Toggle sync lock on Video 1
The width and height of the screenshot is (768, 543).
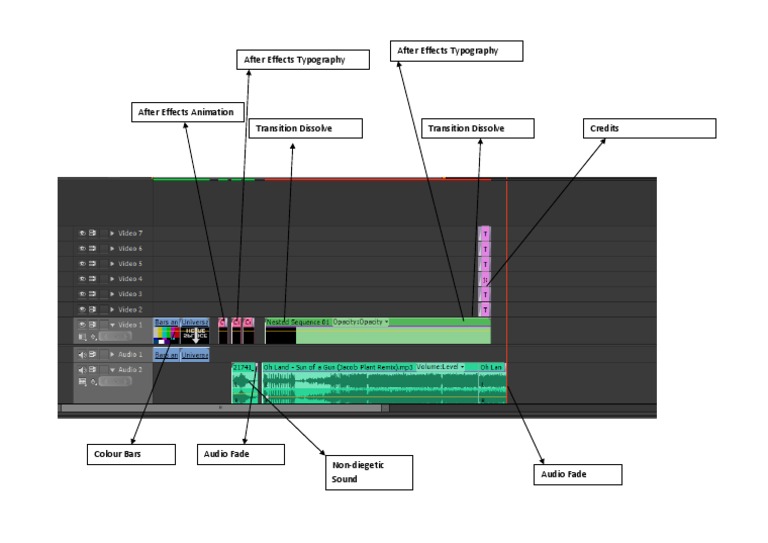coord(92,325)
